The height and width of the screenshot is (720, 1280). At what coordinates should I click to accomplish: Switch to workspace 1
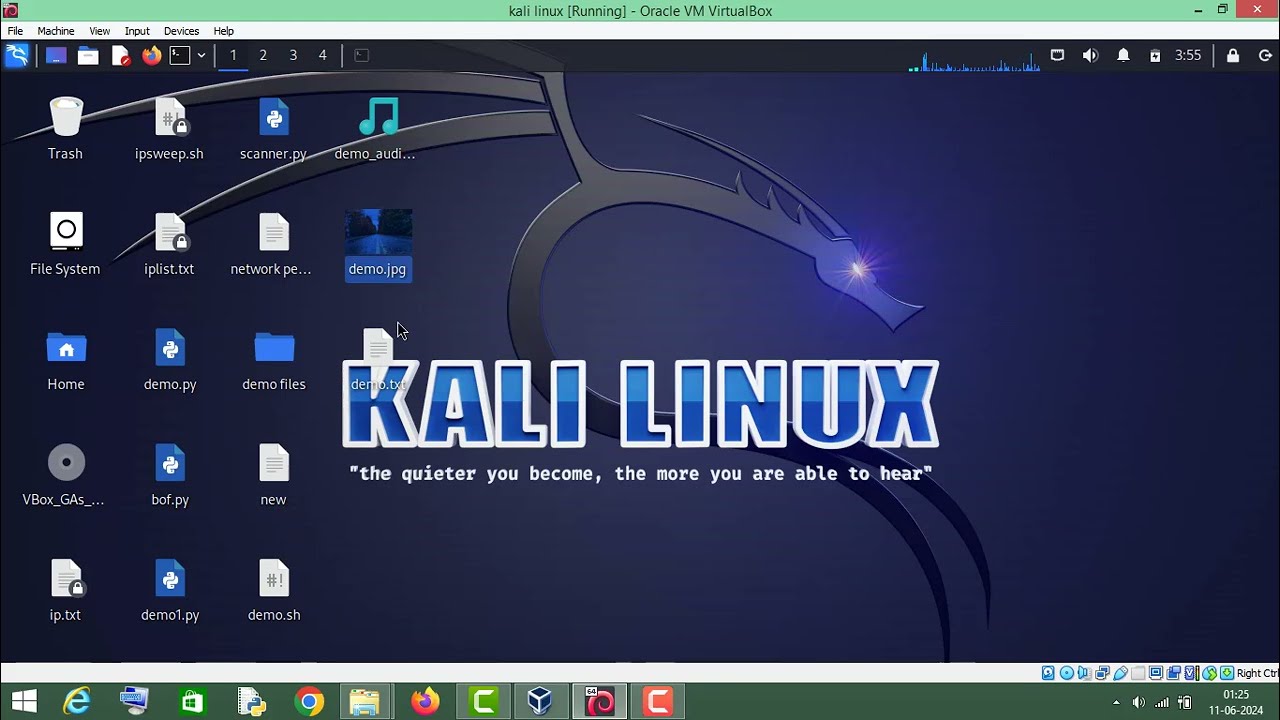[233, 55]
